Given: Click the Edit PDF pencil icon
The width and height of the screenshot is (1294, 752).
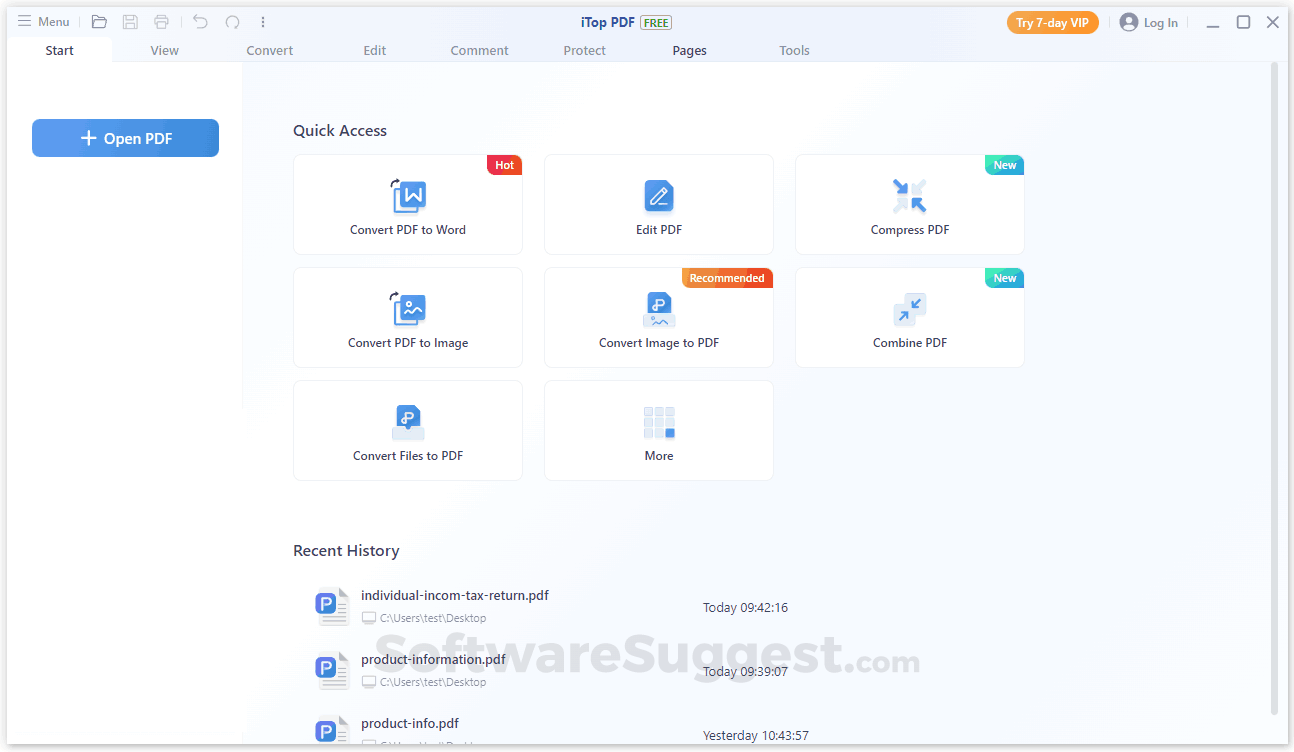Looking at the screenshot, I should point(659,196).
